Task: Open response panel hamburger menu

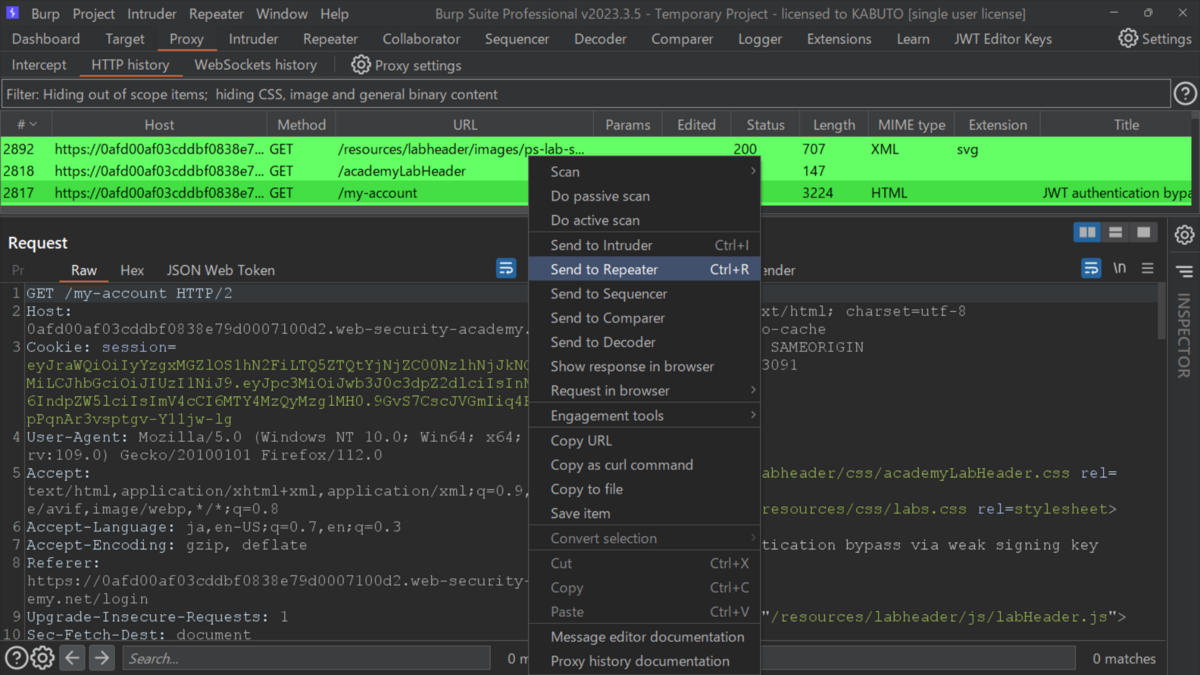Action: (x=1148, y=268)
